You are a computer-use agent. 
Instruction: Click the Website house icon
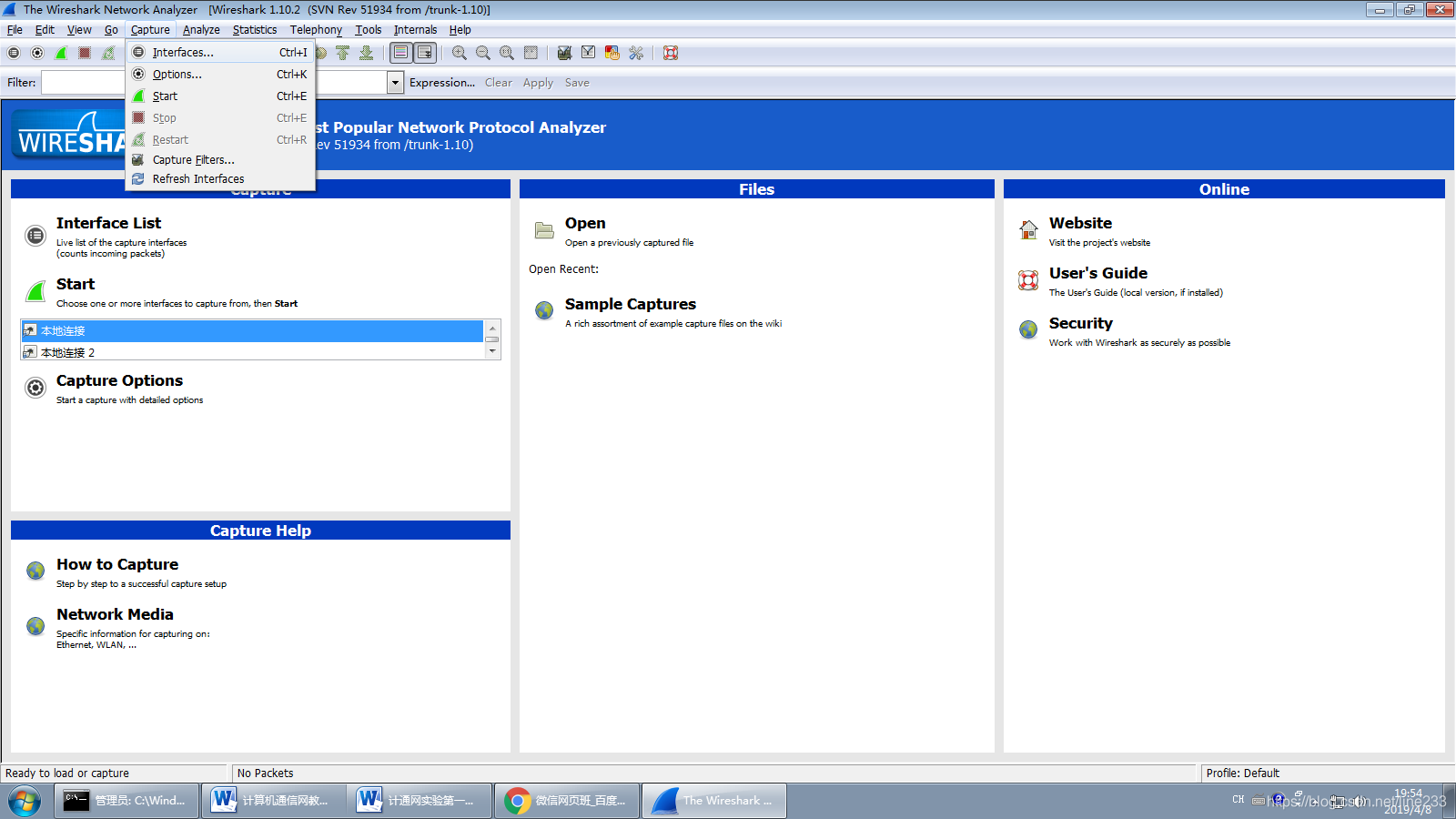click(x=1028, y=229)
